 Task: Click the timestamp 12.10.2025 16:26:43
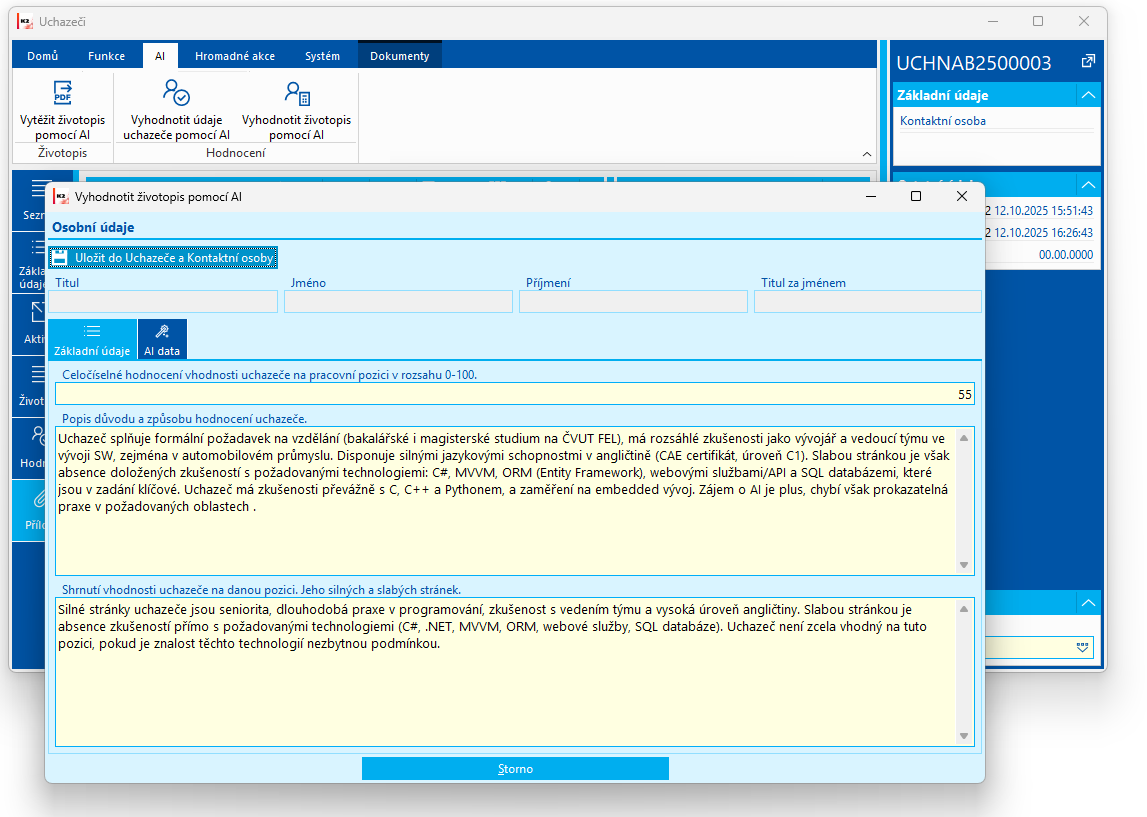(x=1043, y=233)
